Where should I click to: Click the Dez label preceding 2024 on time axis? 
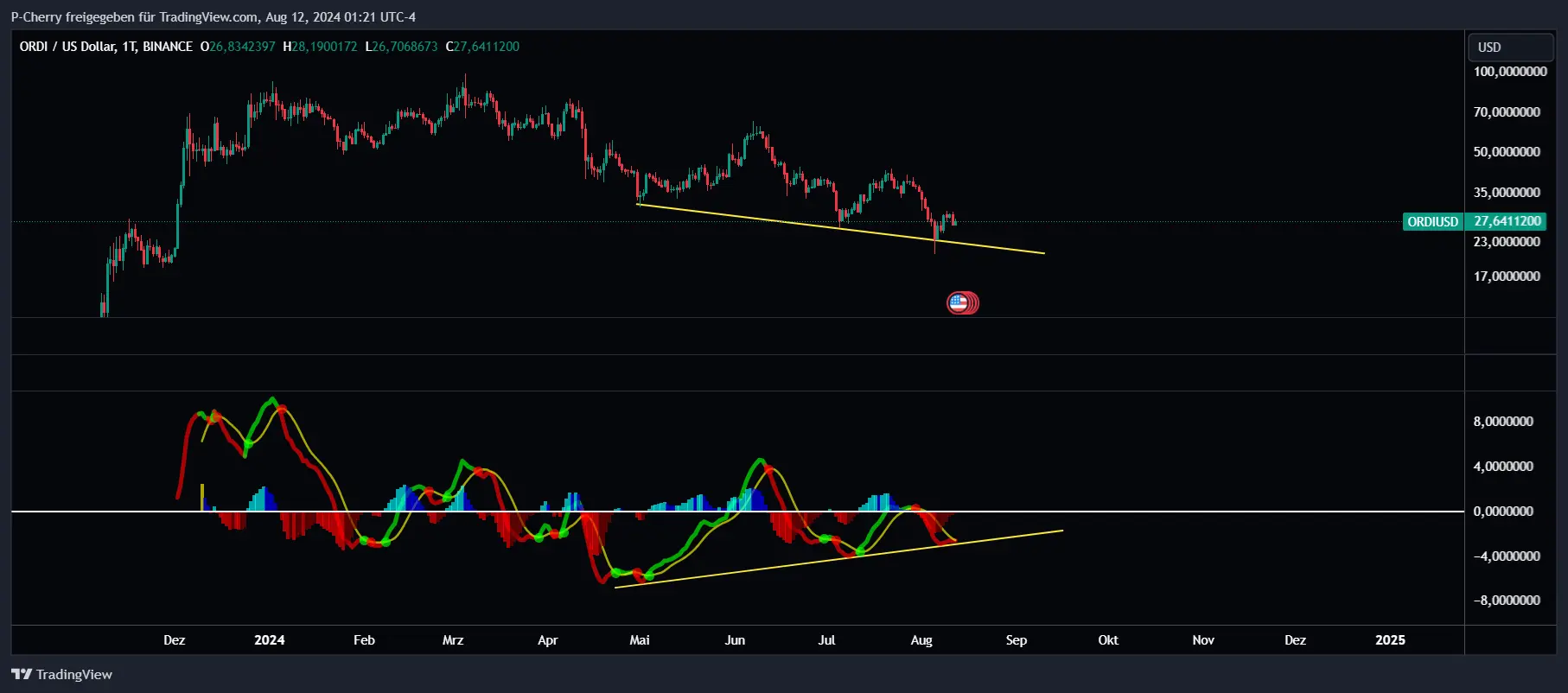click(x=174, y=640)
